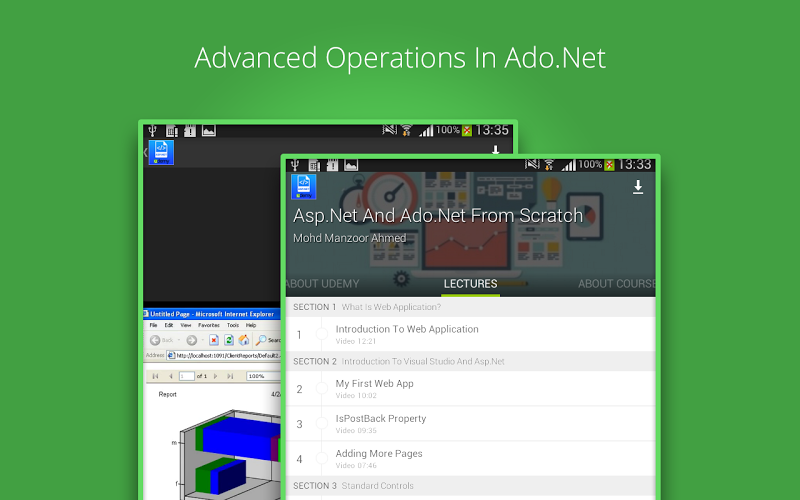Viewport: 800px width, 500px height.
Task: Open the Favorites menu in Internet Explorer
Action: [209, 325]
